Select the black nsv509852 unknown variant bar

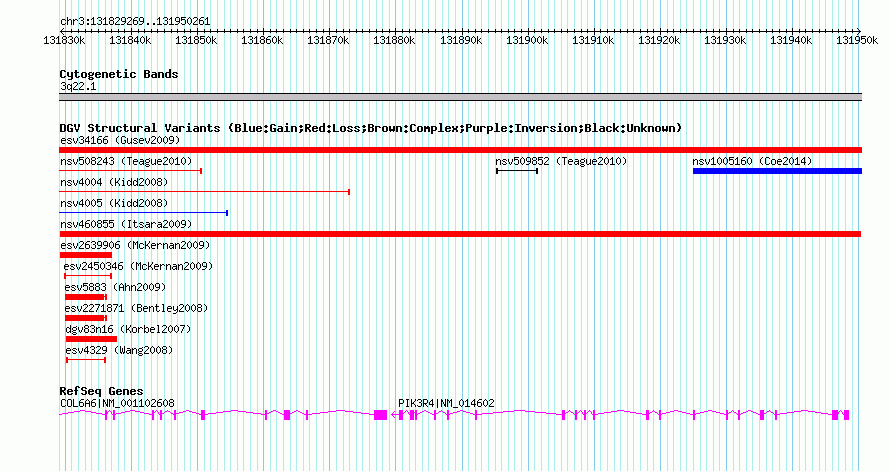click(517, 171)
